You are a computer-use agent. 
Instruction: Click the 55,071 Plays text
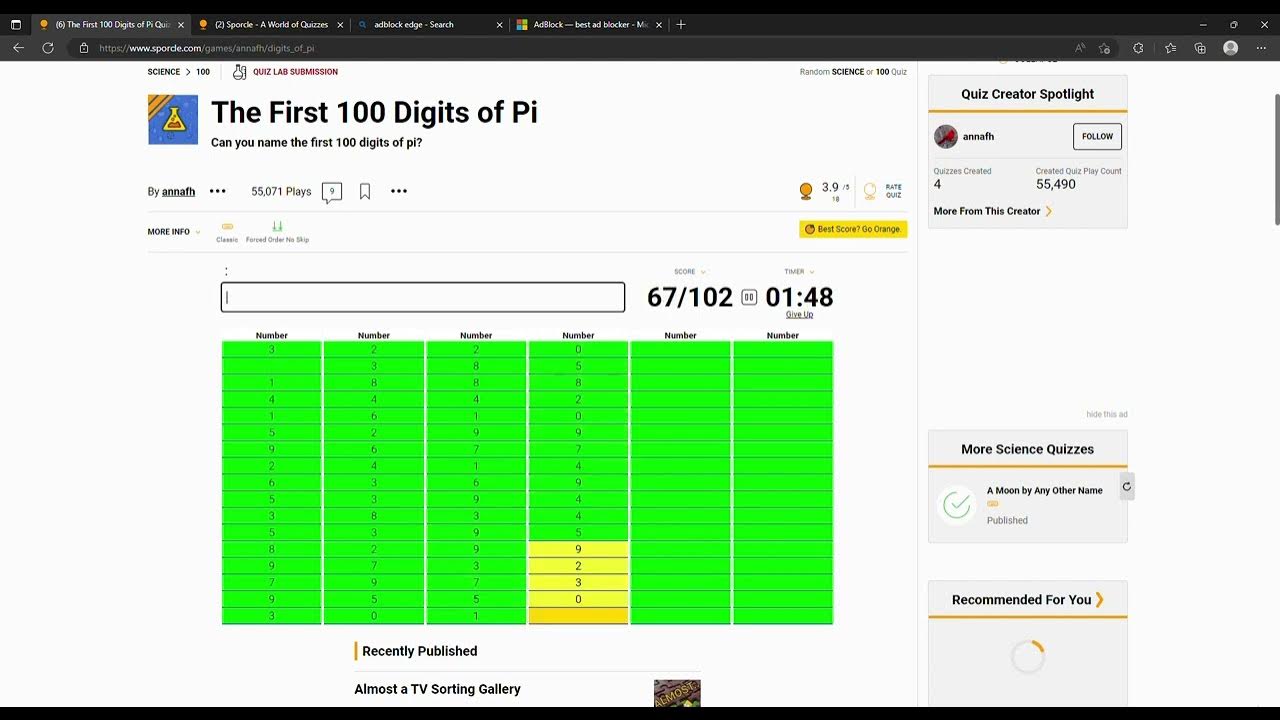tap(281, 192)
